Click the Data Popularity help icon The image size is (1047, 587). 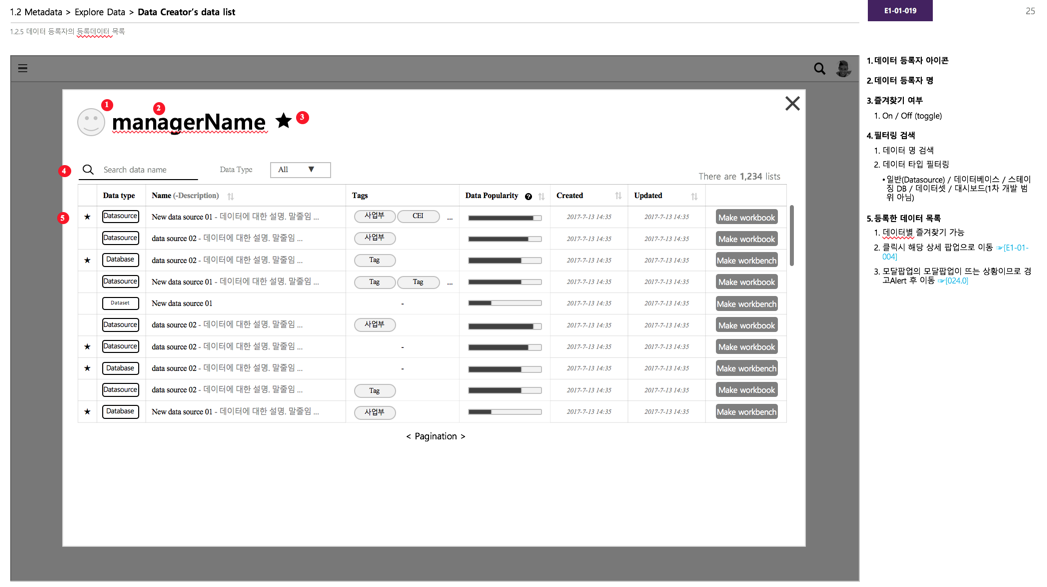click(x=528, y=196)
